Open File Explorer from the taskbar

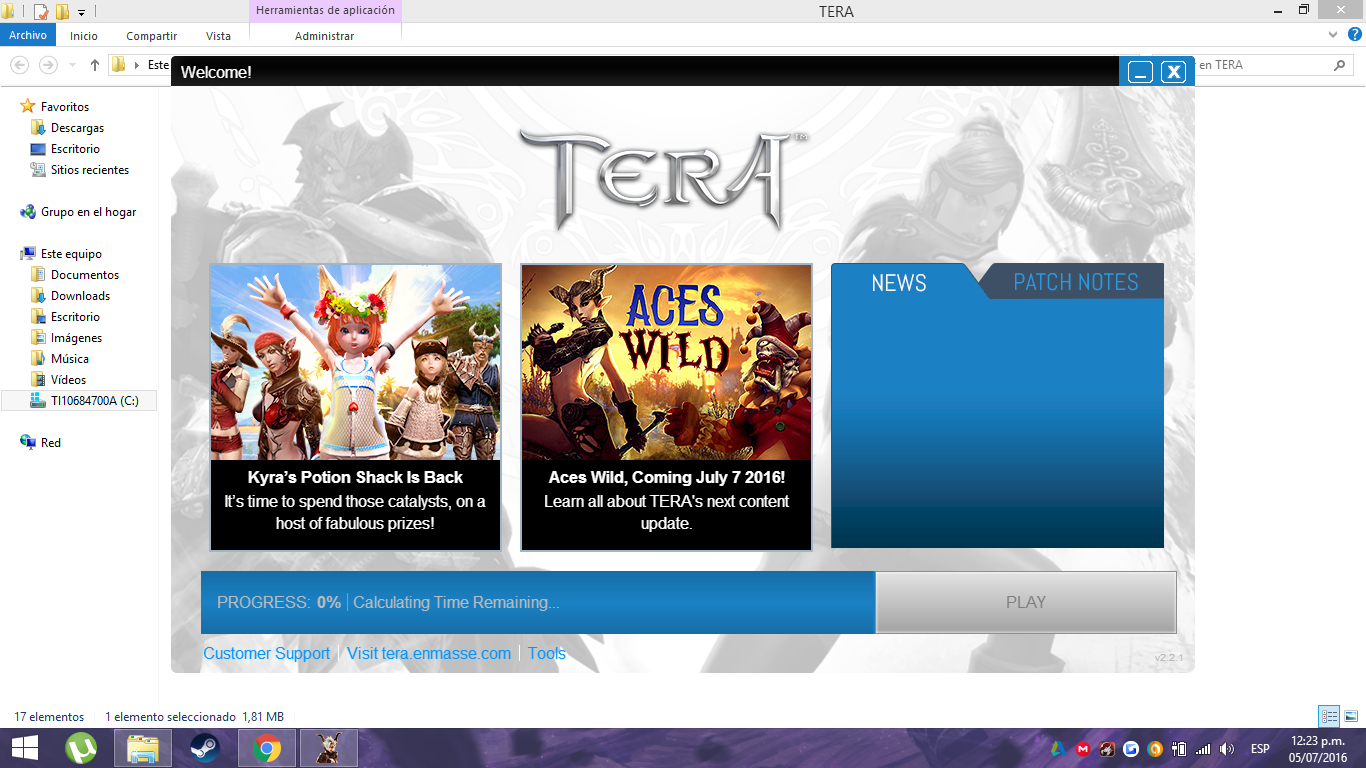[143, 748]
